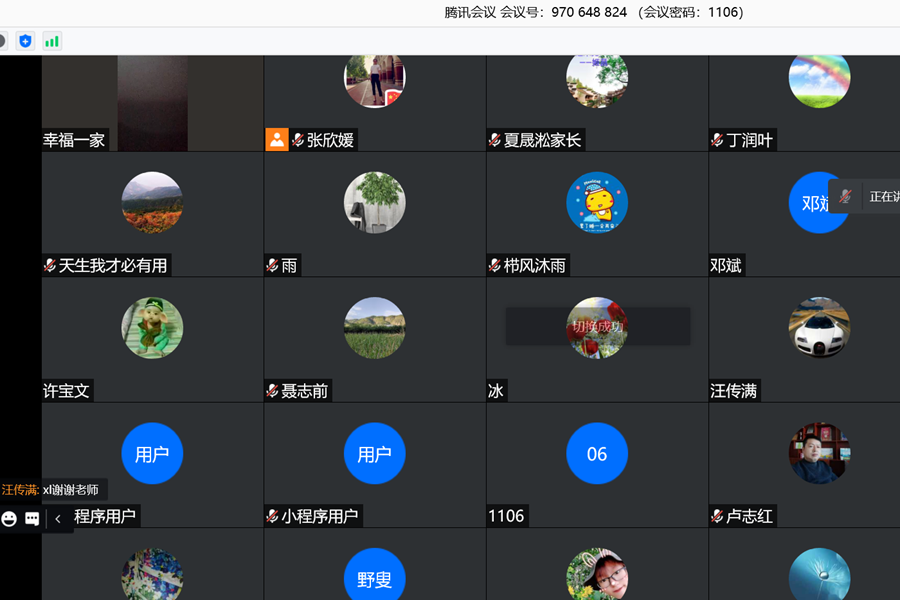Click muted mic icon beside 天生我才必有用
Viewport: 900px width, 600px height.
(50, 266)
